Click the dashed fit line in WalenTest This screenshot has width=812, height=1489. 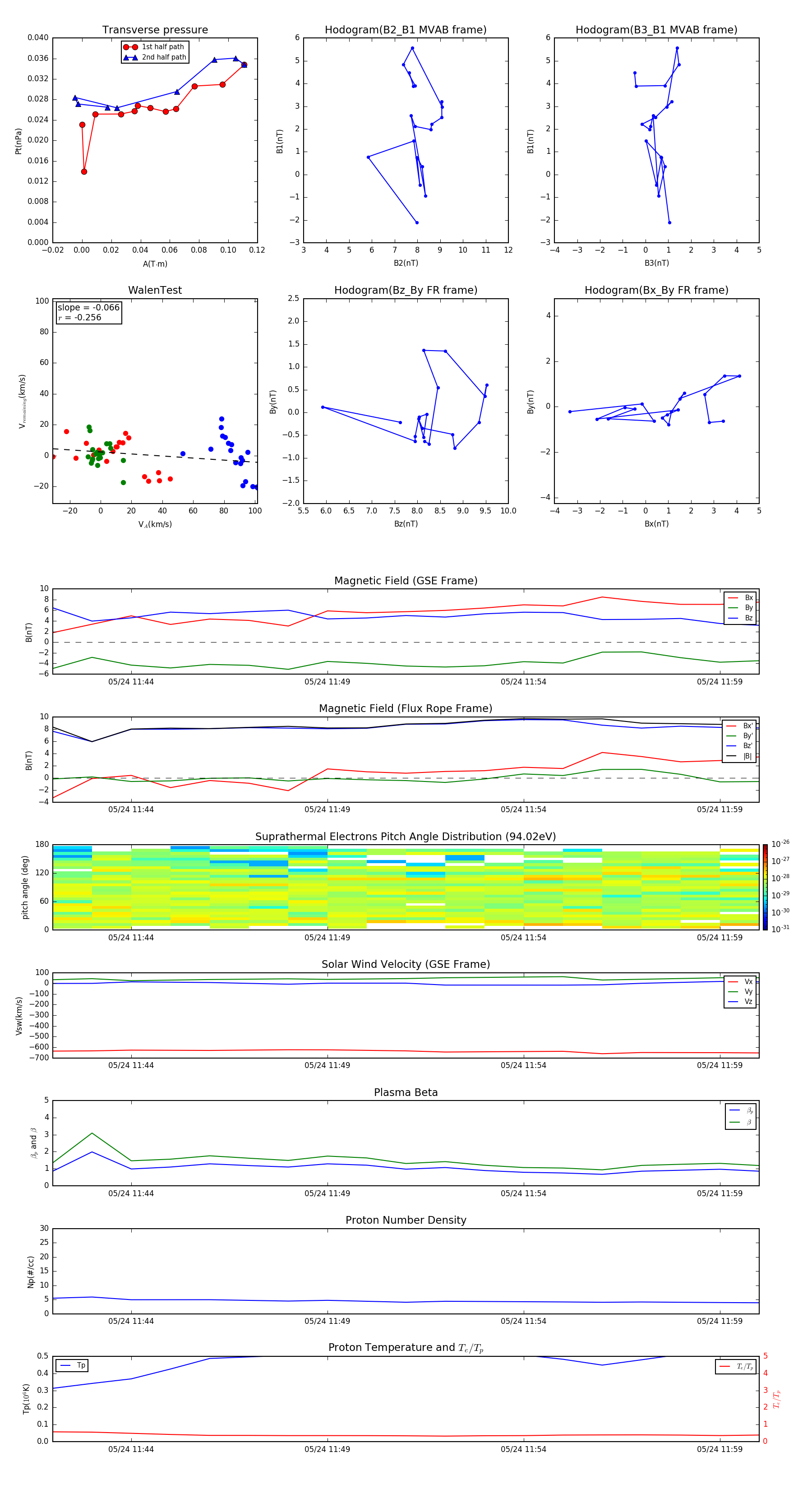click(155, 455)
